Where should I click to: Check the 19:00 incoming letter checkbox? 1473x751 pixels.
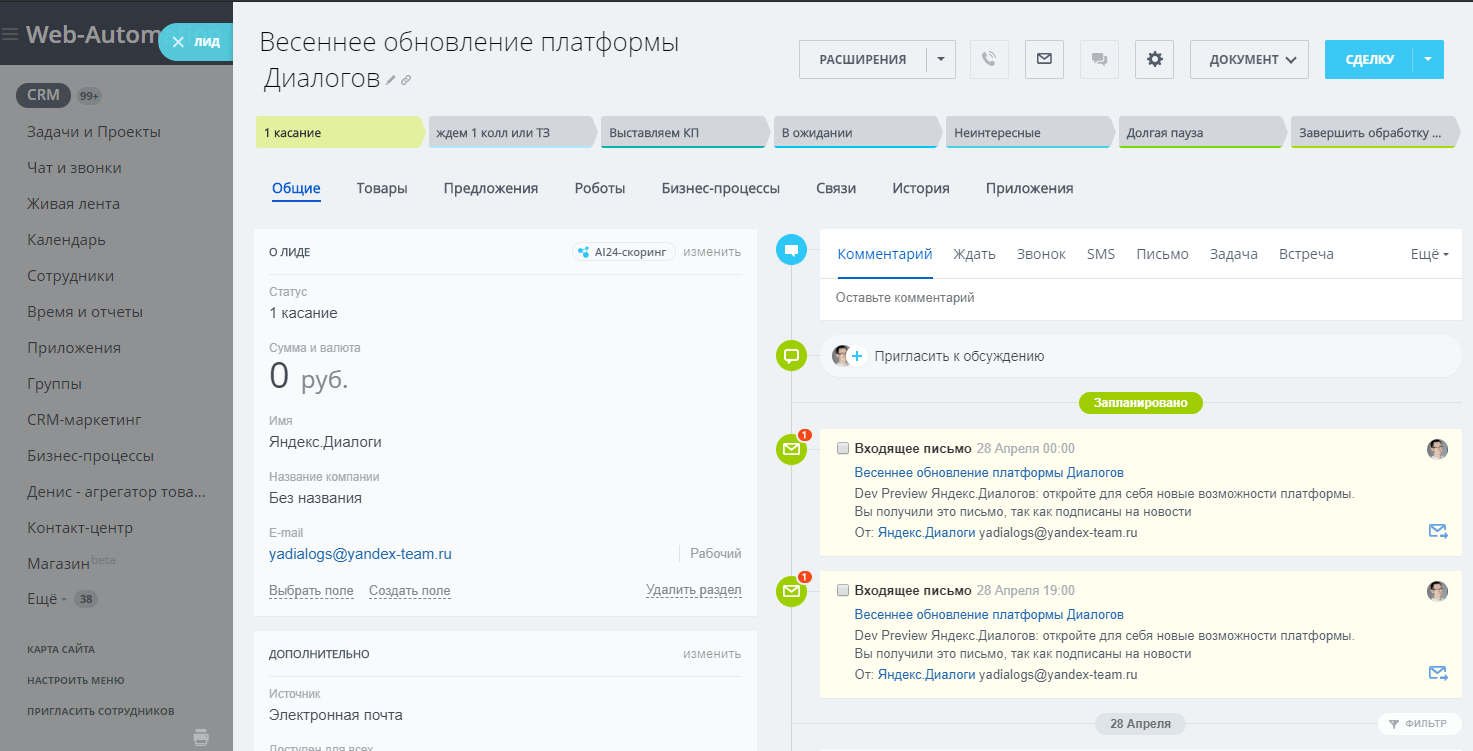[x=843, y=590]
